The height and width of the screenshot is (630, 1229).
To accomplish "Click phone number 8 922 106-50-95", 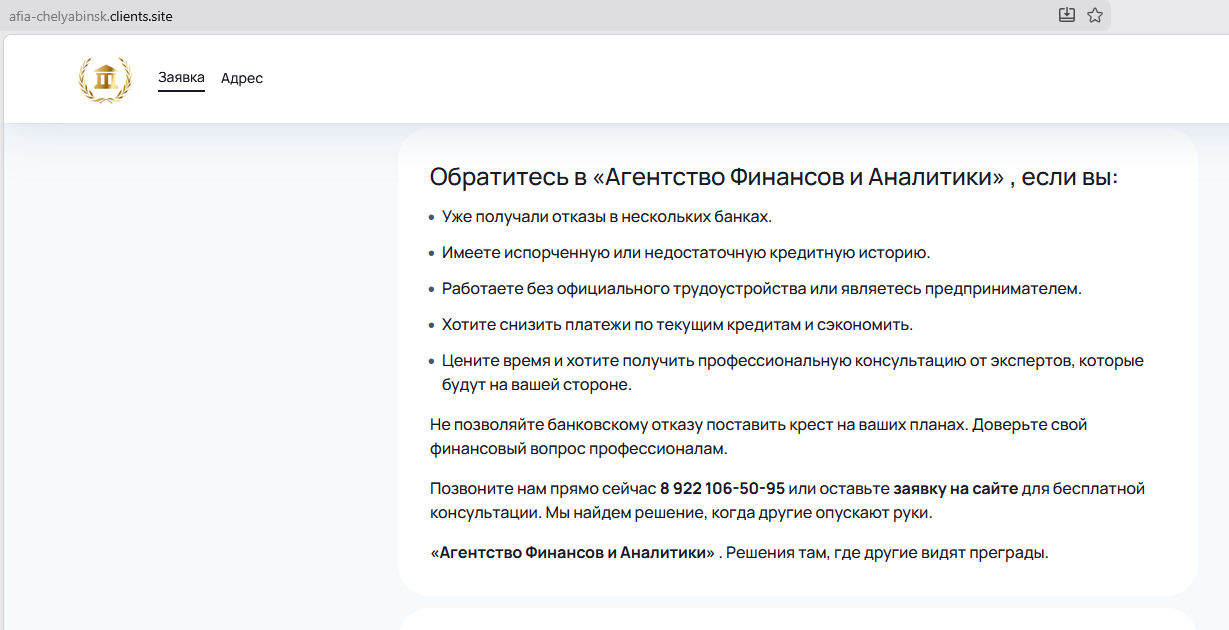I will click(722, 489).
